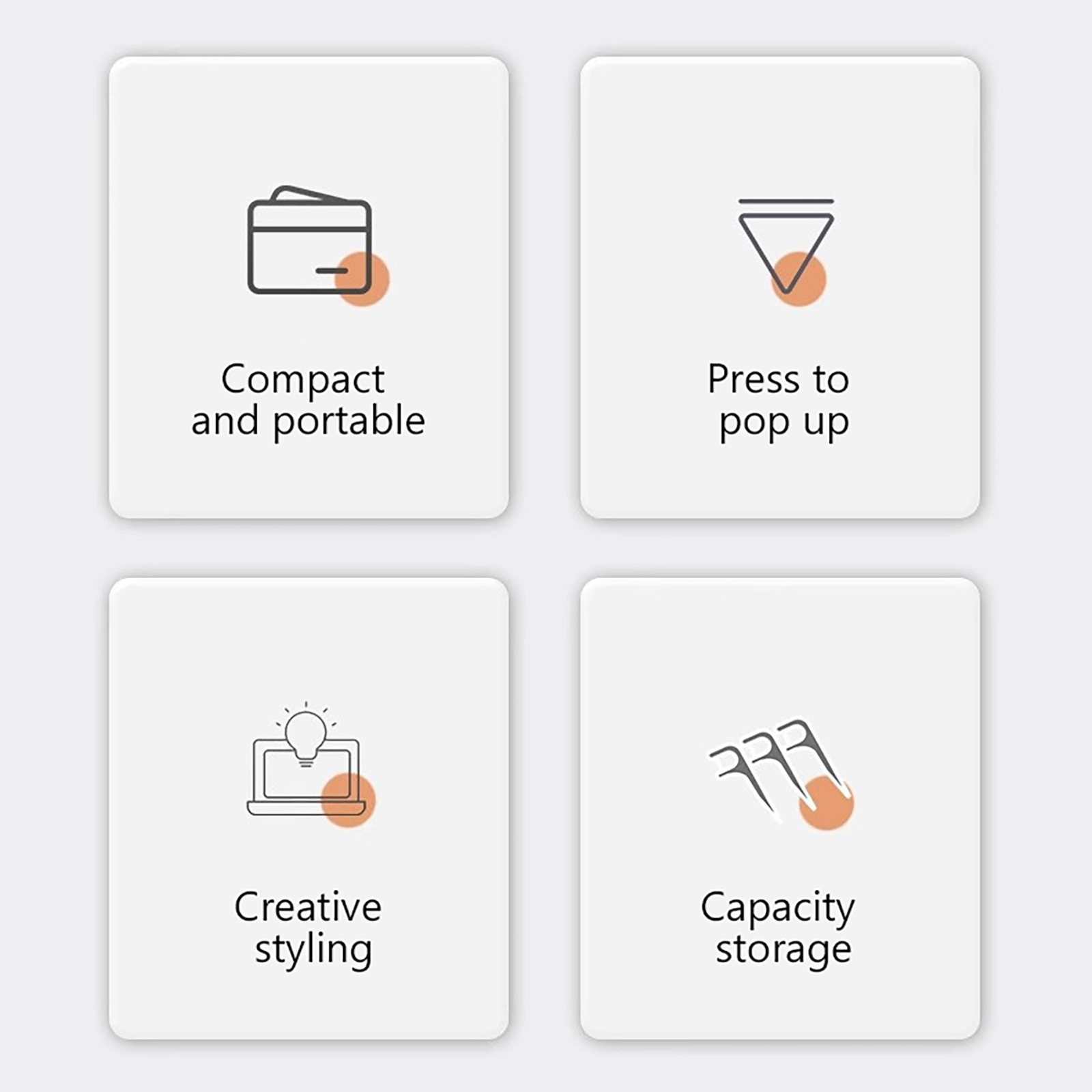The width and height of the screenshot is (1092, 1092).
Task: Select the "Compact and portable" text
Action: pos(308,400)
